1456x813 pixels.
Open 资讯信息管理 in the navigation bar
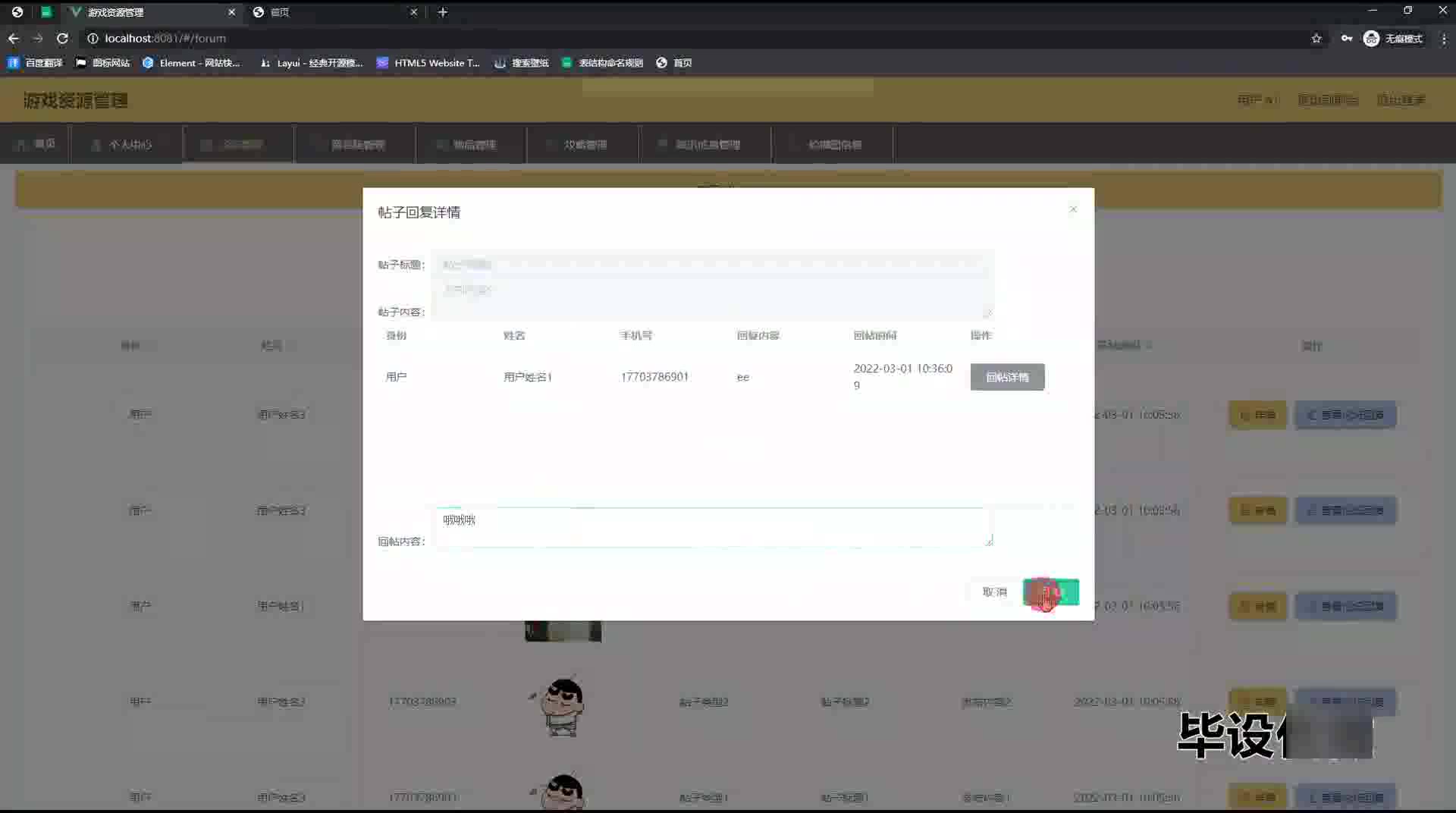[x=705, y=144]
